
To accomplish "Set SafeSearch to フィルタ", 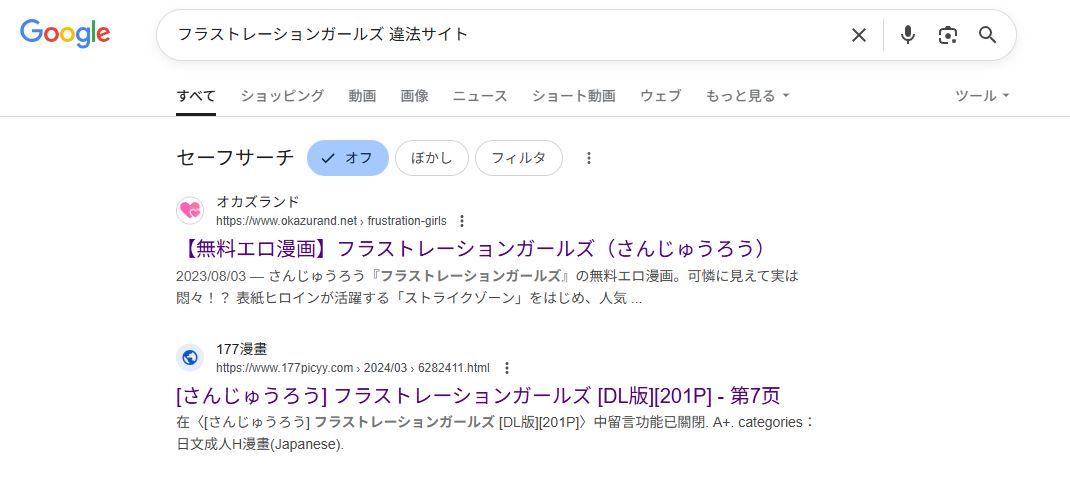I will coord(519,158).
